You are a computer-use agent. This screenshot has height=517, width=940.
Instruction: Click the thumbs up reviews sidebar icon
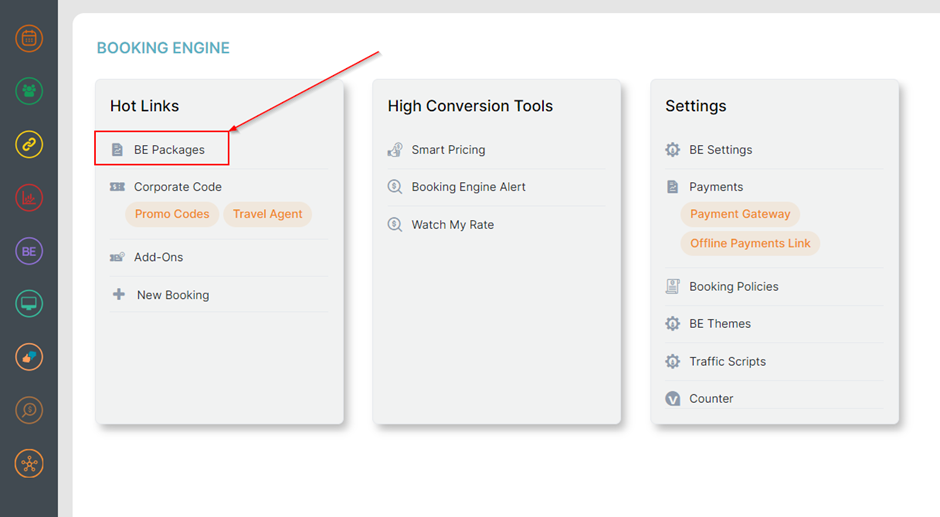pyautogui.click(x=29, y=357)
